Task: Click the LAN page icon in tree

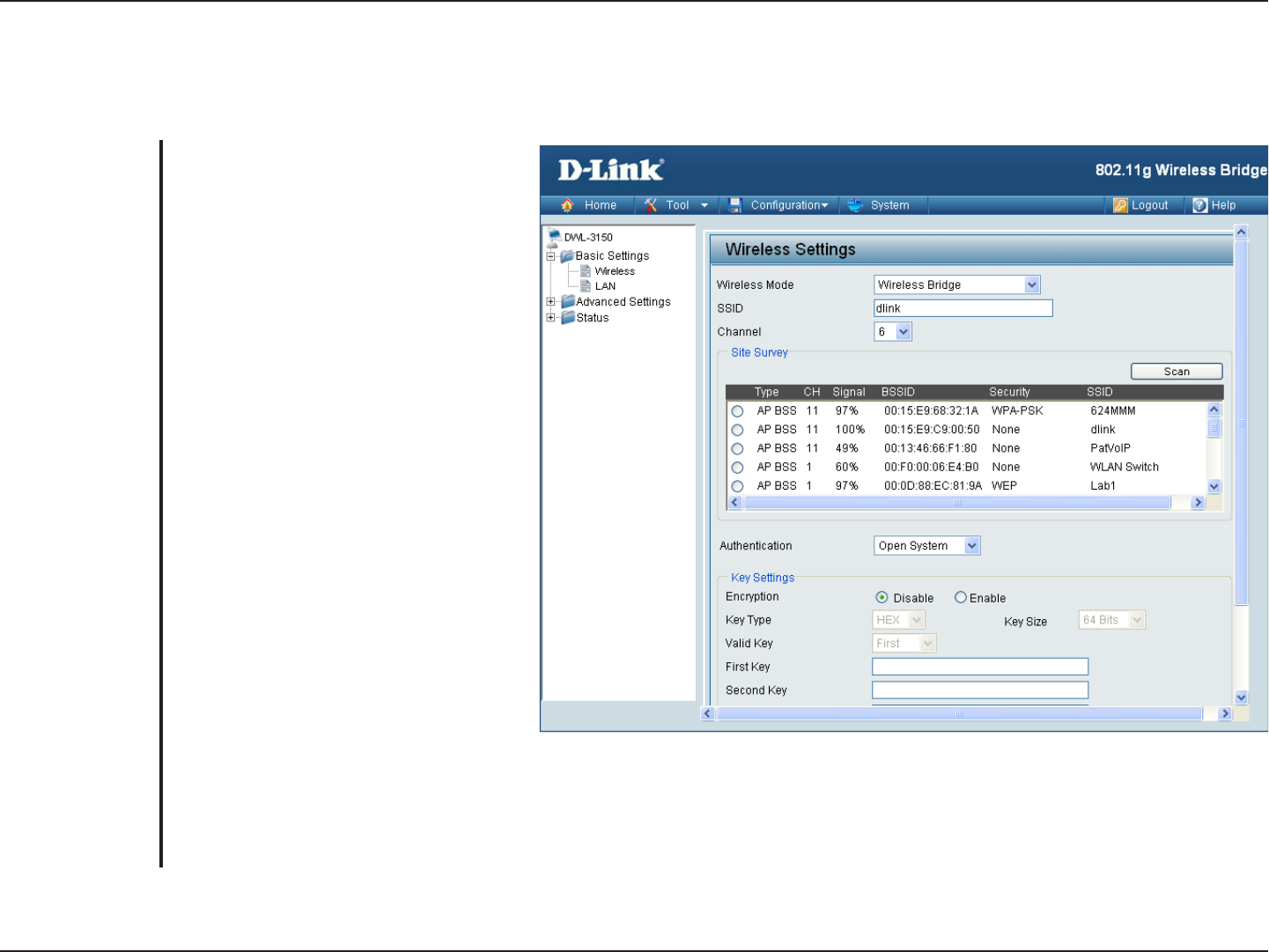Action: 585,286
